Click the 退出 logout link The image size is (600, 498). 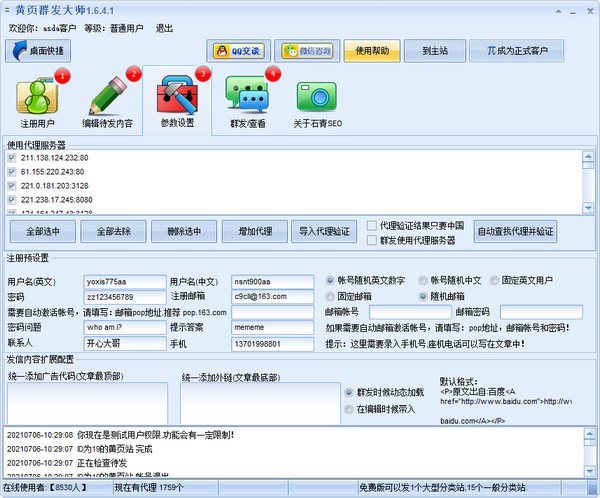click(166, 30)
